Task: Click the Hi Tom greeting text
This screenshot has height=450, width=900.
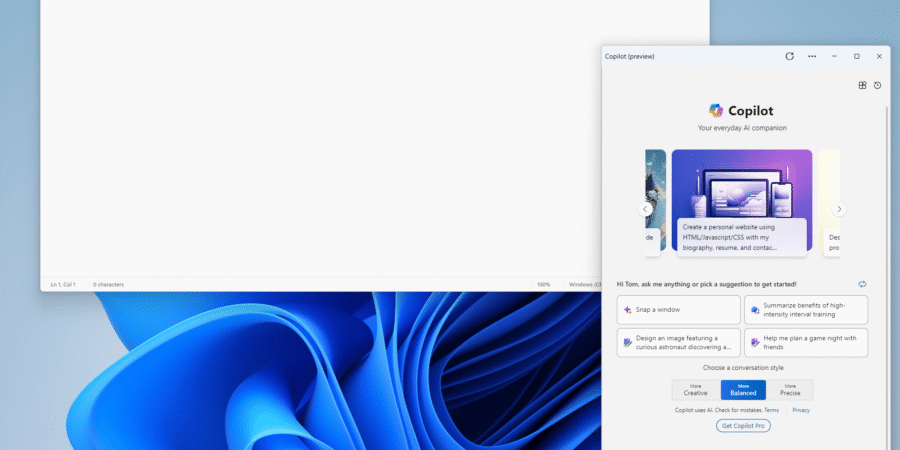Action: coord(706,284)
